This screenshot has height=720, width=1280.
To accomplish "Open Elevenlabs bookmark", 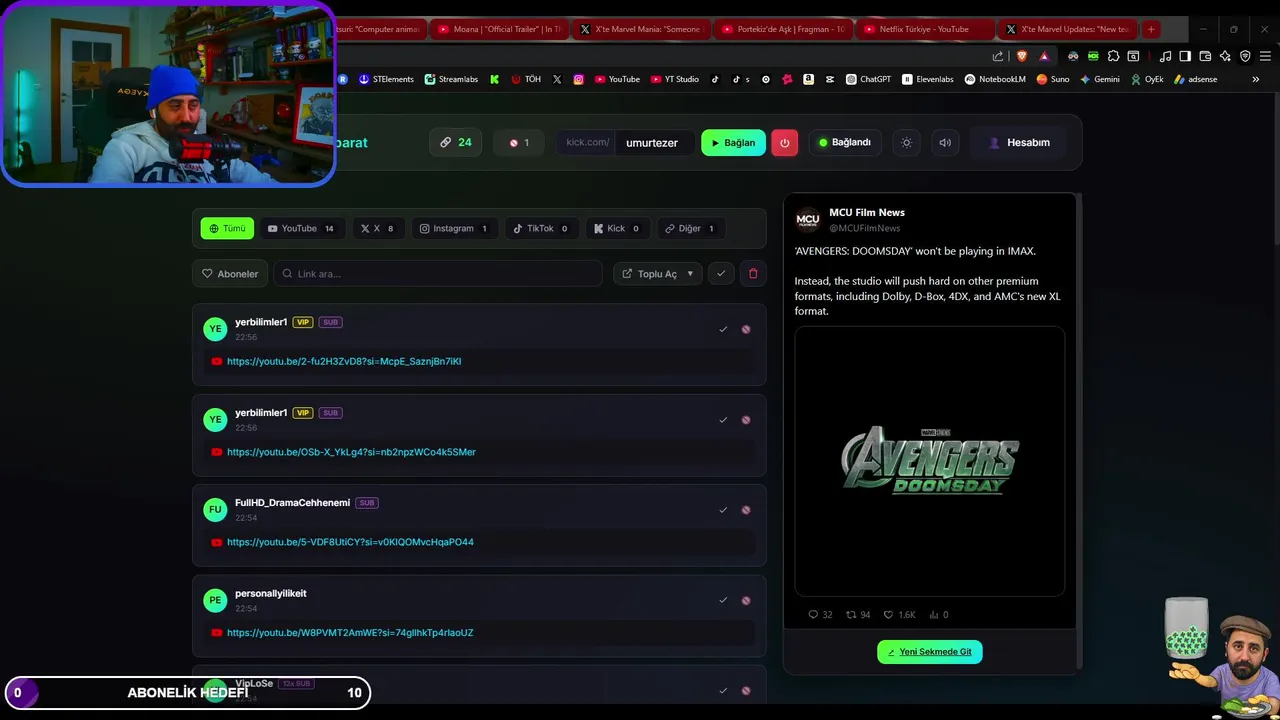I will [928, 79].
